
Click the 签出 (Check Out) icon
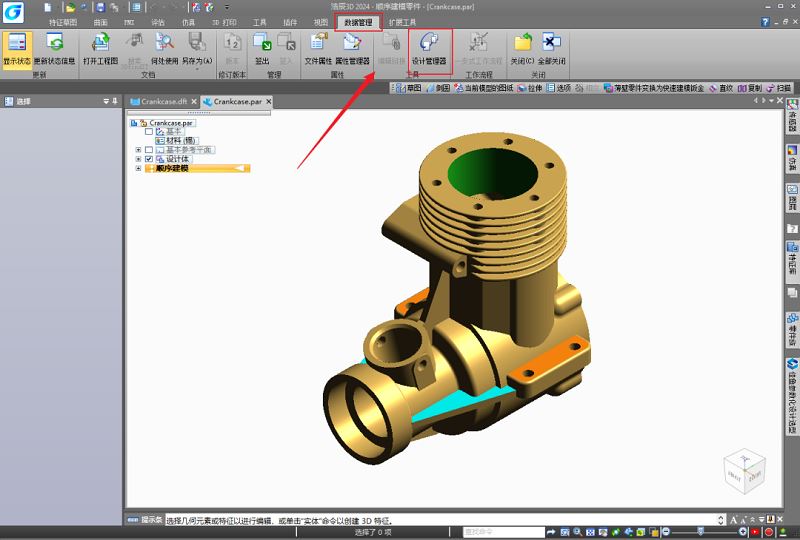tap(262, 47)
